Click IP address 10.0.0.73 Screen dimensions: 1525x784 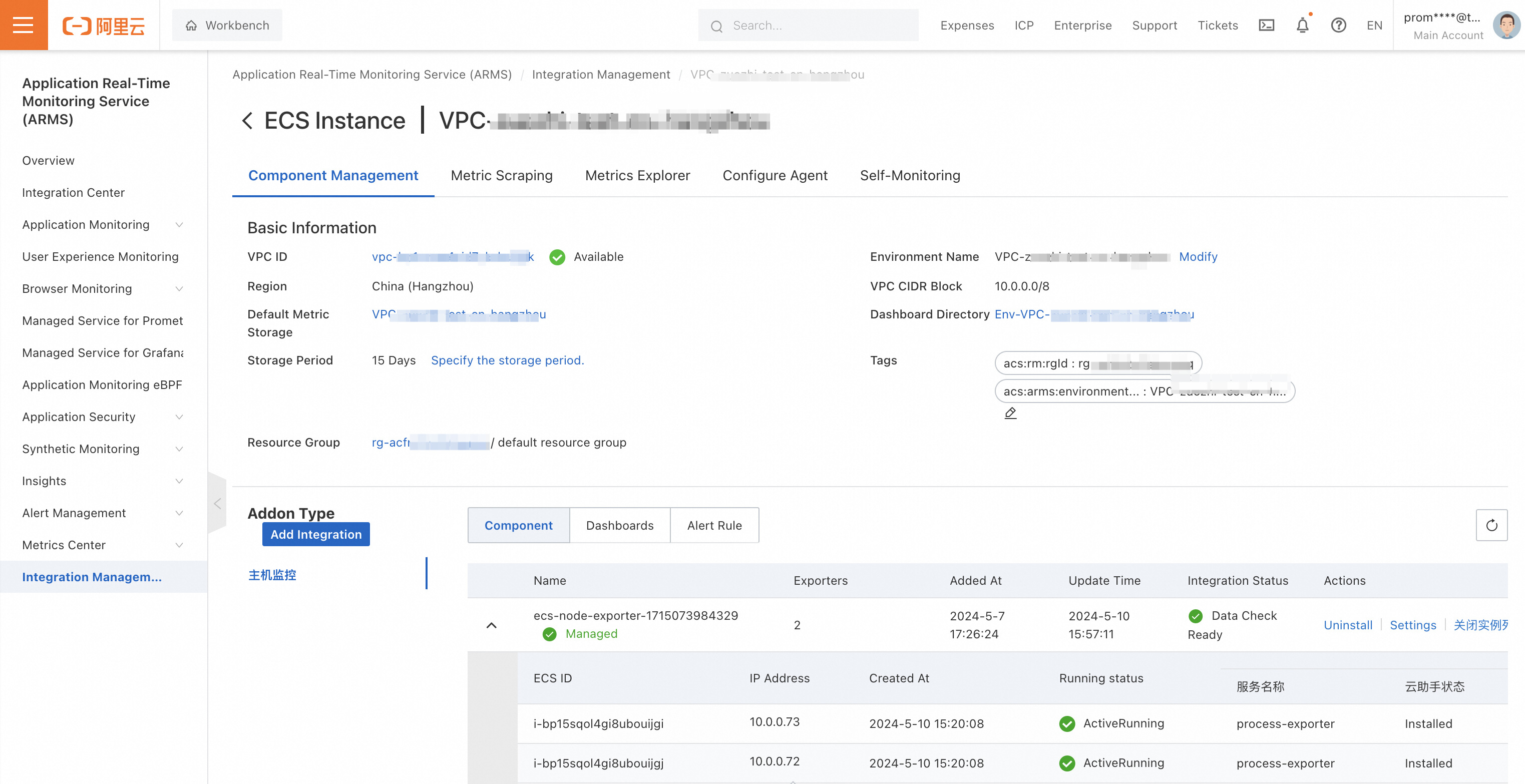[x=775, y=721]
